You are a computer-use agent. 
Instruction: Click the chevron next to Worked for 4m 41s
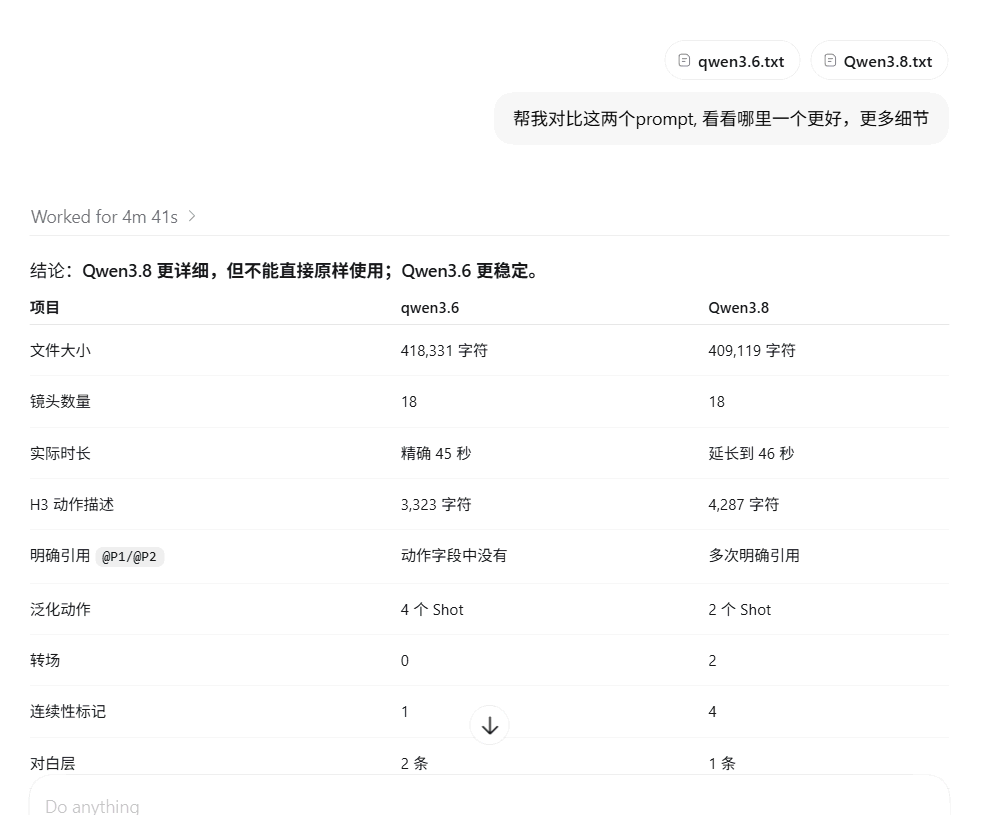pyautogui.click(x=192, y=216)
